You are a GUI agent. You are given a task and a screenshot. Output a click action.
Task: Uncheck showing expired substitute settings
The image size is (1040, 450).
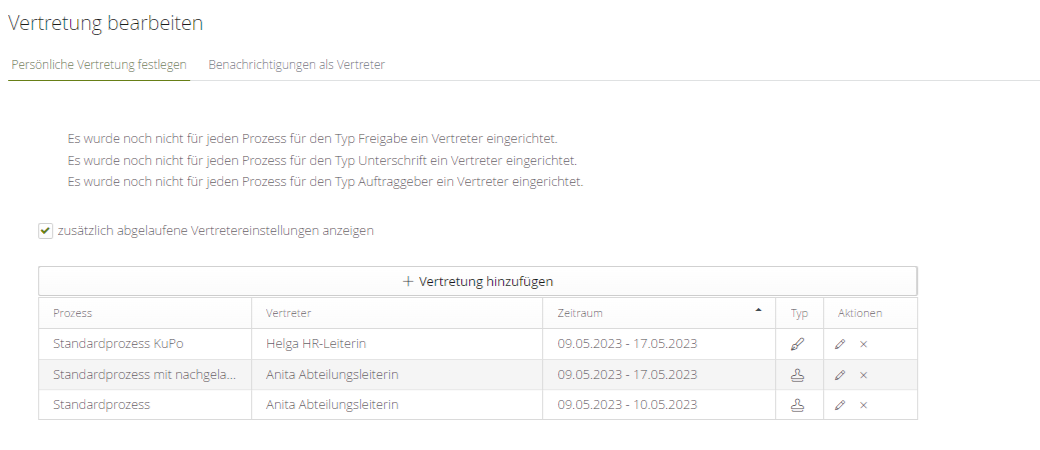click(45, 231)
